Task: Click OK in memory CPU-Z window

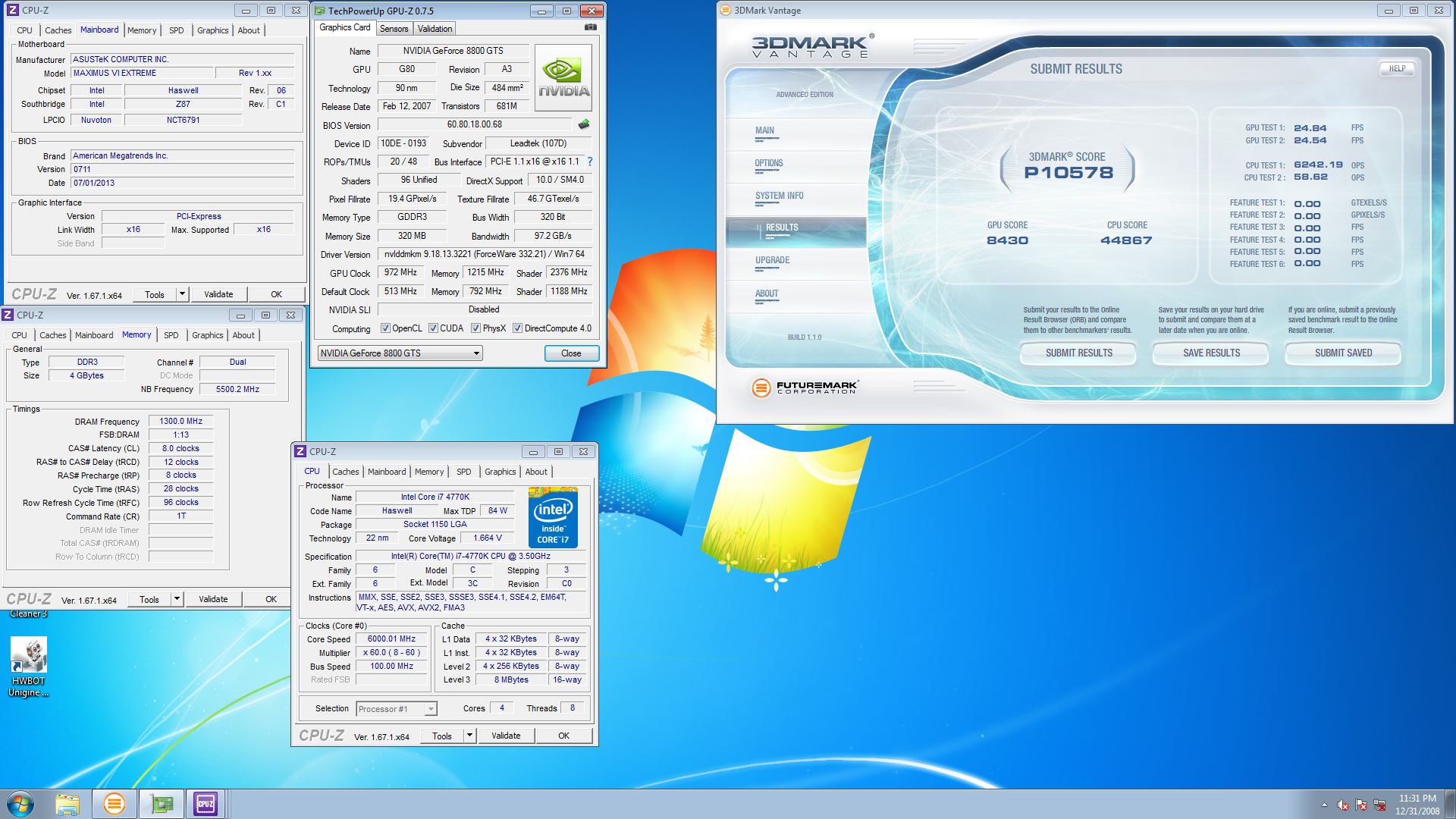Action: tap(271, 599)
